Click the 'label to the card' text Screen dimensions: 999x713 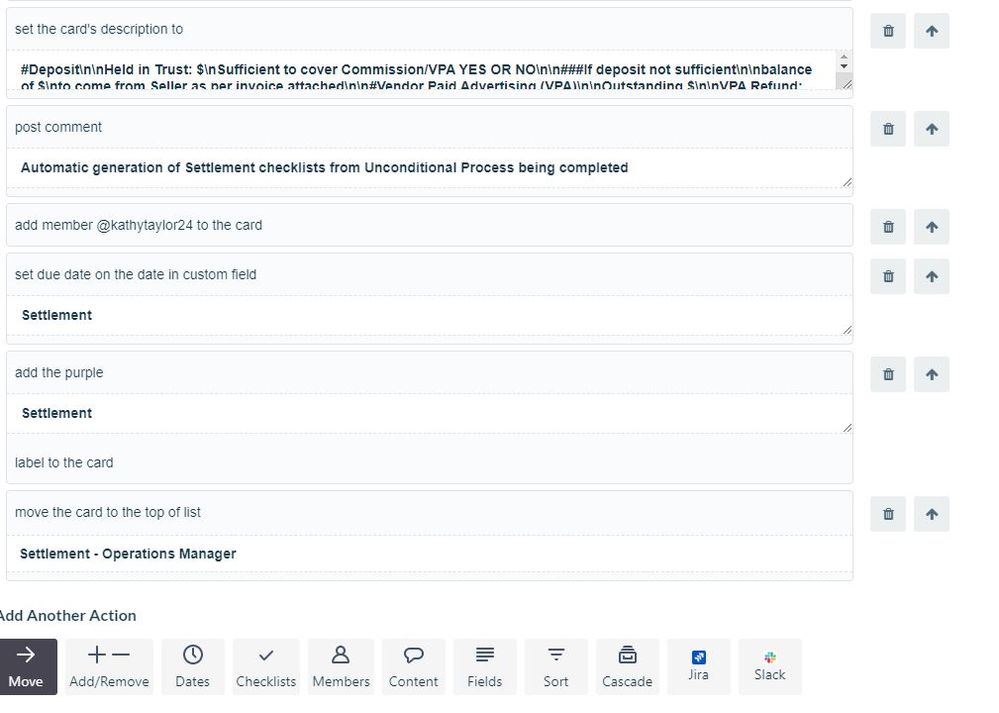pos(64,463)
